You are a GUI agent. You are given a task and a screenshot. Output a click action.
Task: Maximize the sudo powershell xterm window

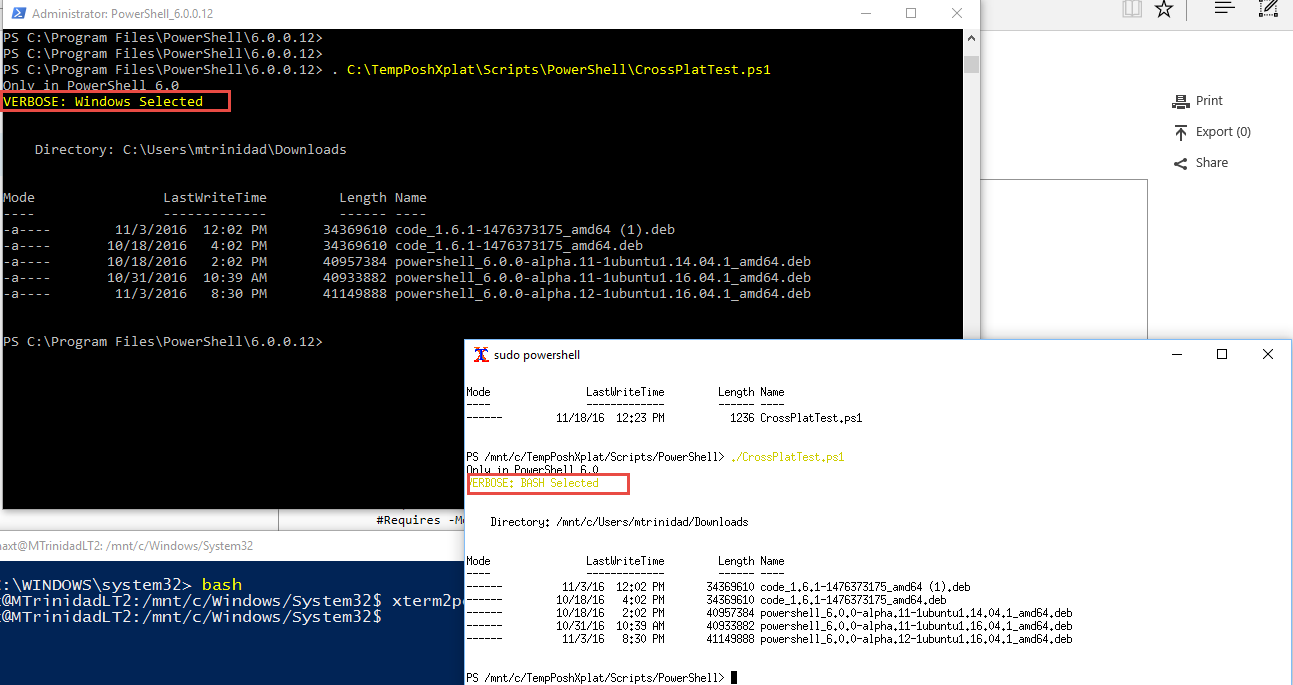click(x=1222, y=355)
